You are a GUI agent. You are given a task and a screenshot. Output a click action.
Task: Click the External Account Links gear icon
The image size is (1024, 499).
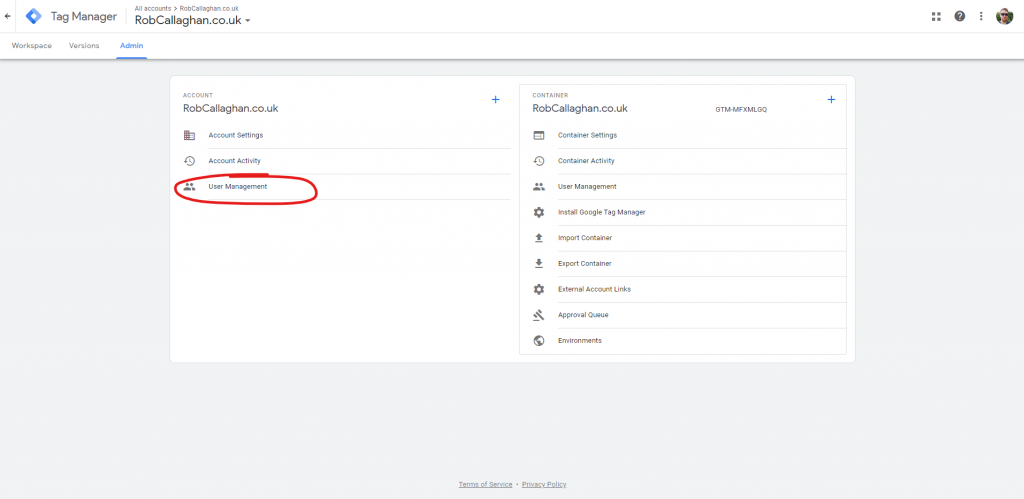coord(539,289)
